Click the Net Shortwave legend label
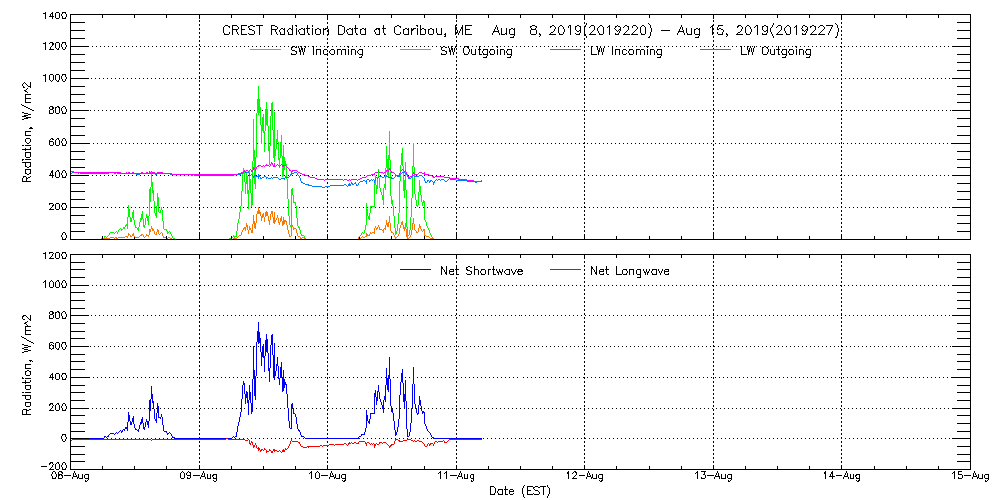Screen dimensions: 1000x500 pyautogui.click(x=481, y=271)
